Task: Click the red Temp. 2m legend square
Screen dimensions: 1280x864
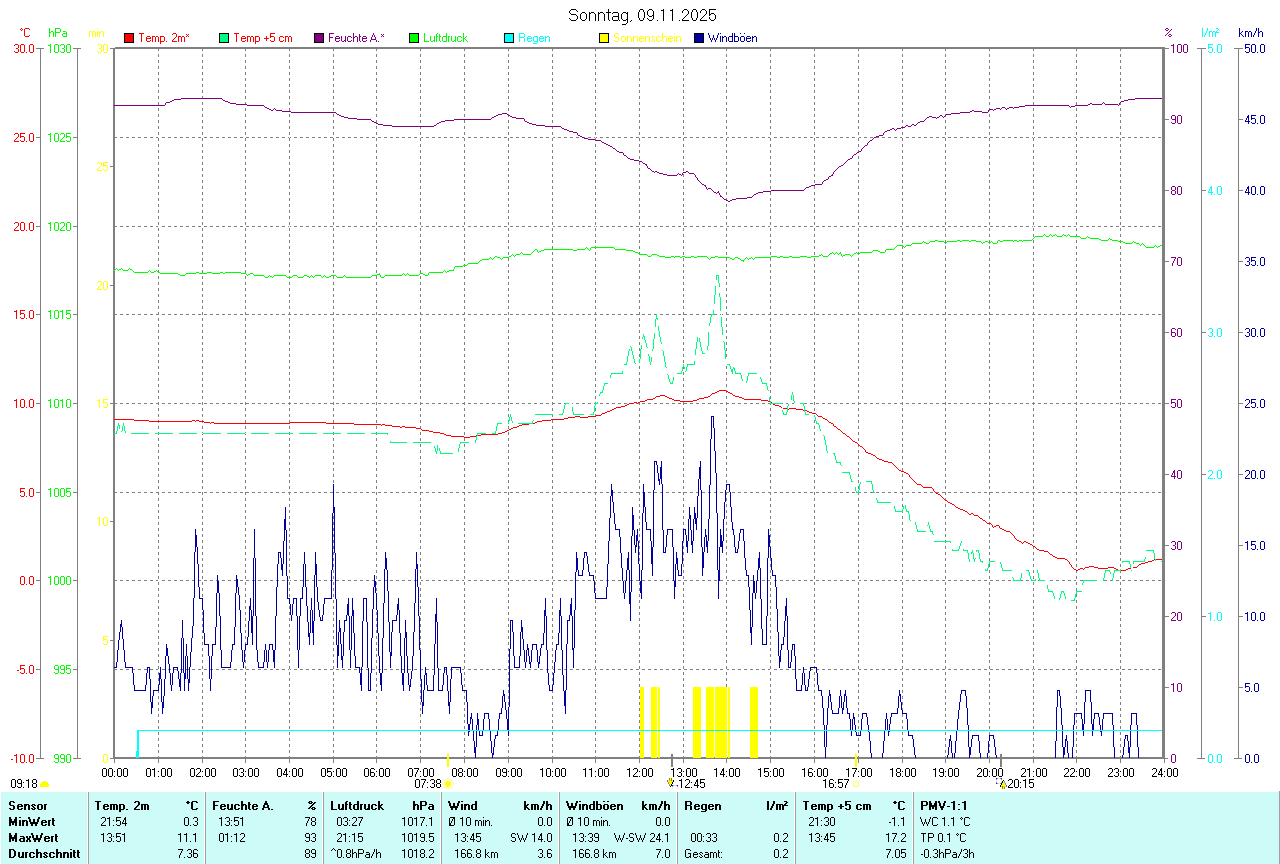Action: tap(129, 38)
